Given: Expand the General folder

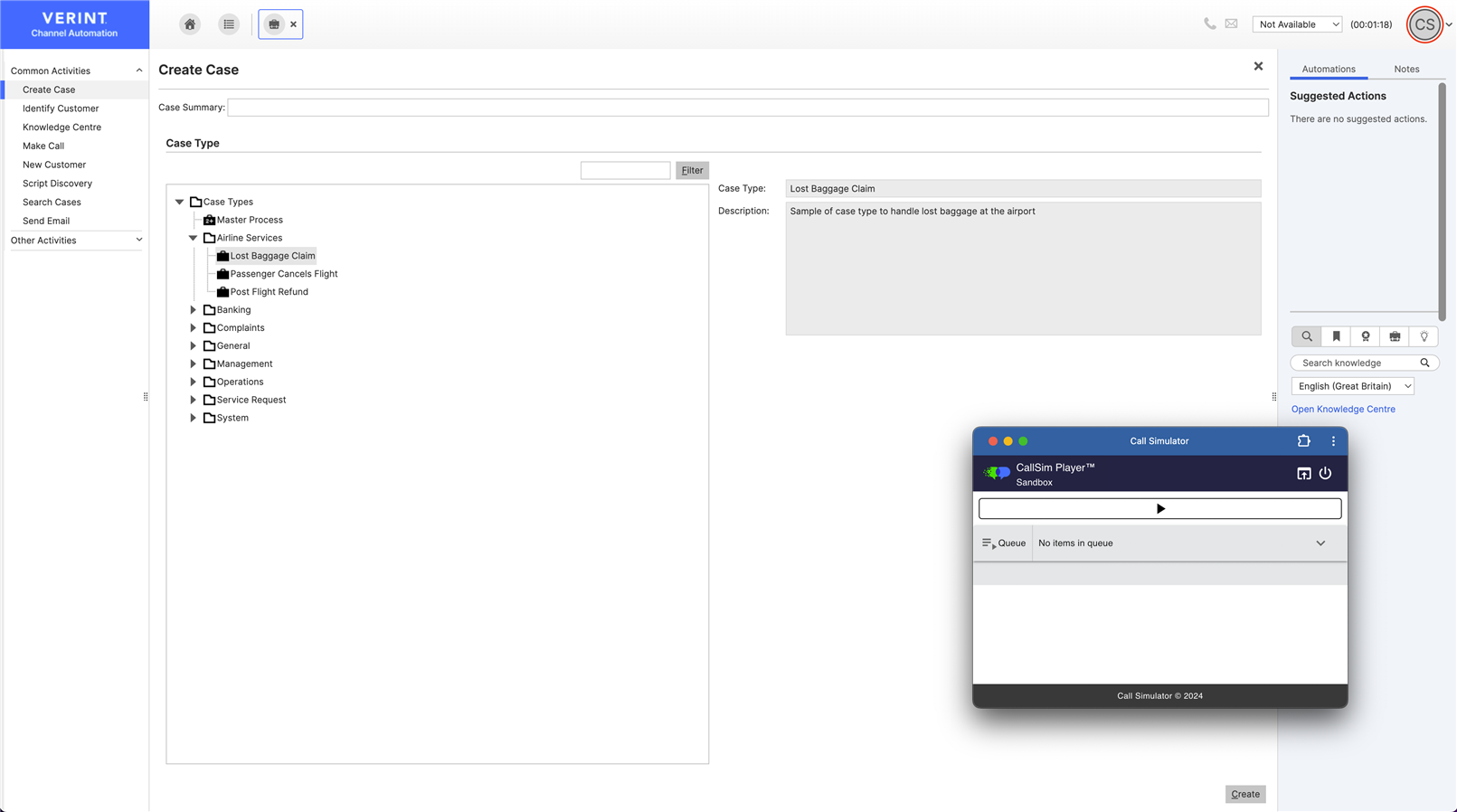Looking at the screenshot, I should (193, 345).
